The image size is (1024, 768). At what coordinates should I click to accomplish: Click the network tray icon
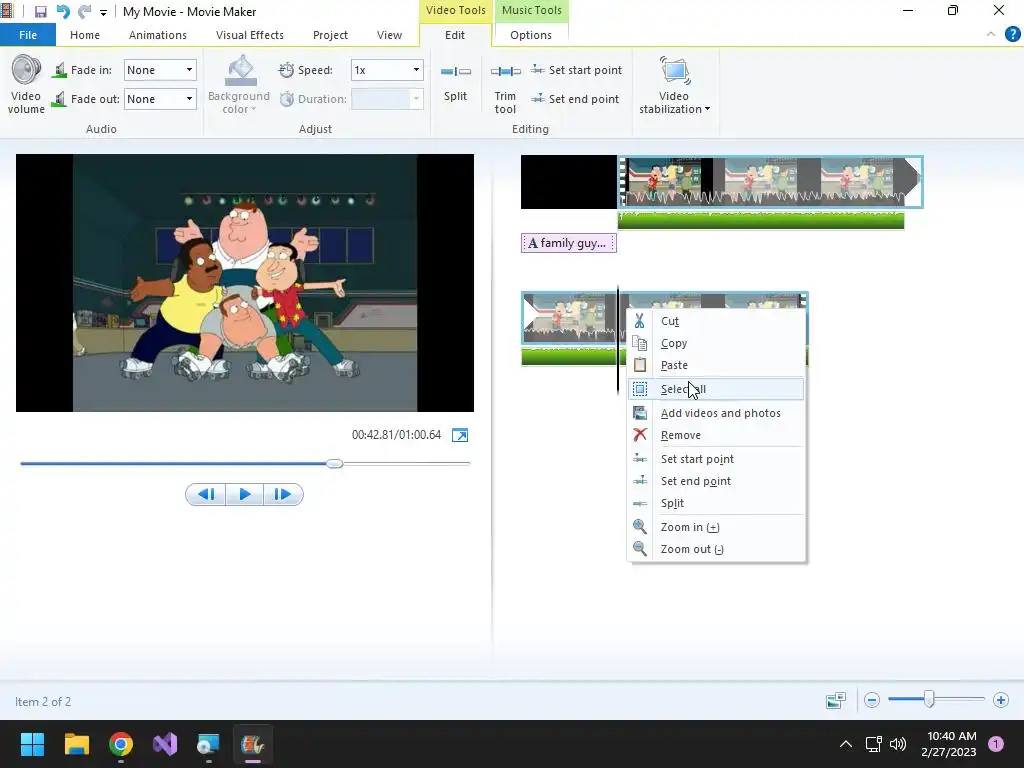[x=874, y=744]
